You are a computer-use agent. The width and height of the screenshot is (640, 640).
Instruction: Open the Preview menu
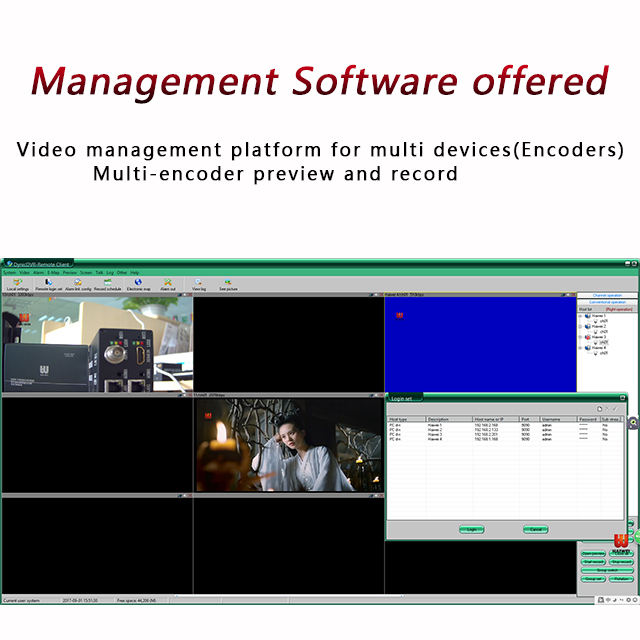70,272
